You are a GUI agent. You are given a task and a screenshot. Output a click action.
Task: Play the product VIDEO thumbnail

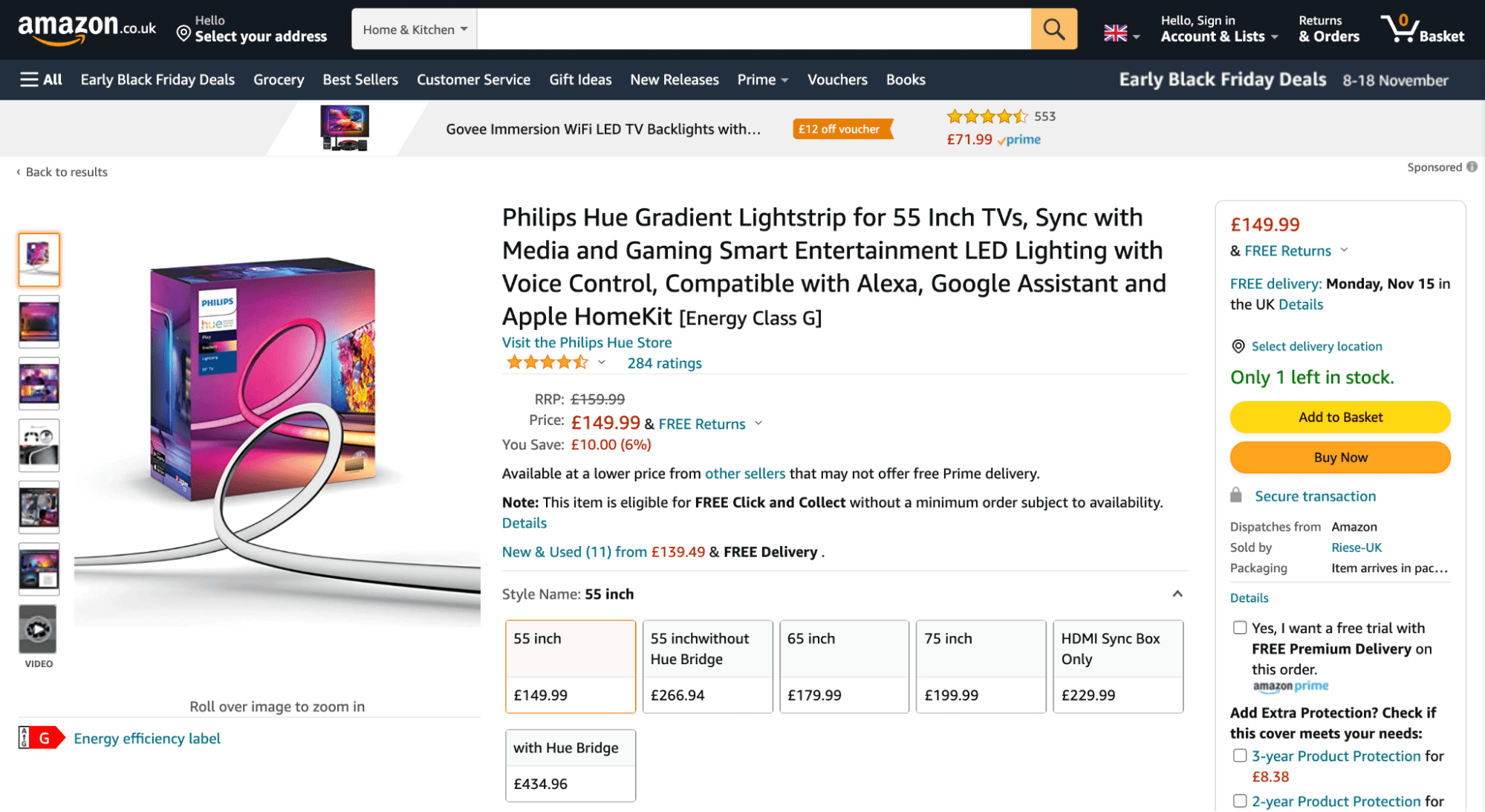[39, 629]
